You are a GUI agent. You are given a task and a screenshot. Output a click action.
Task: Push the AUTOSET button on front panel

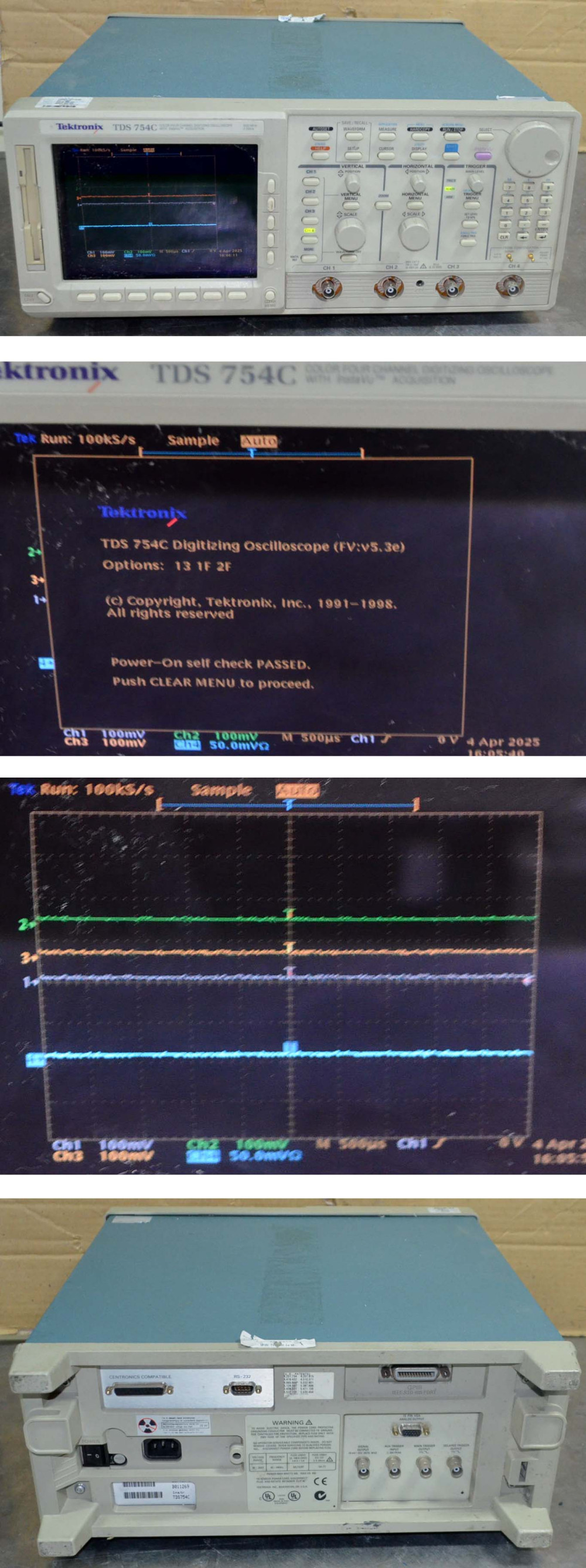(321, 137)
